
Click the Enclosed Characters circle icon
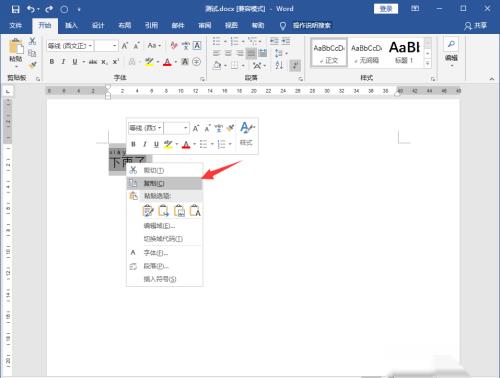[197, 62]
